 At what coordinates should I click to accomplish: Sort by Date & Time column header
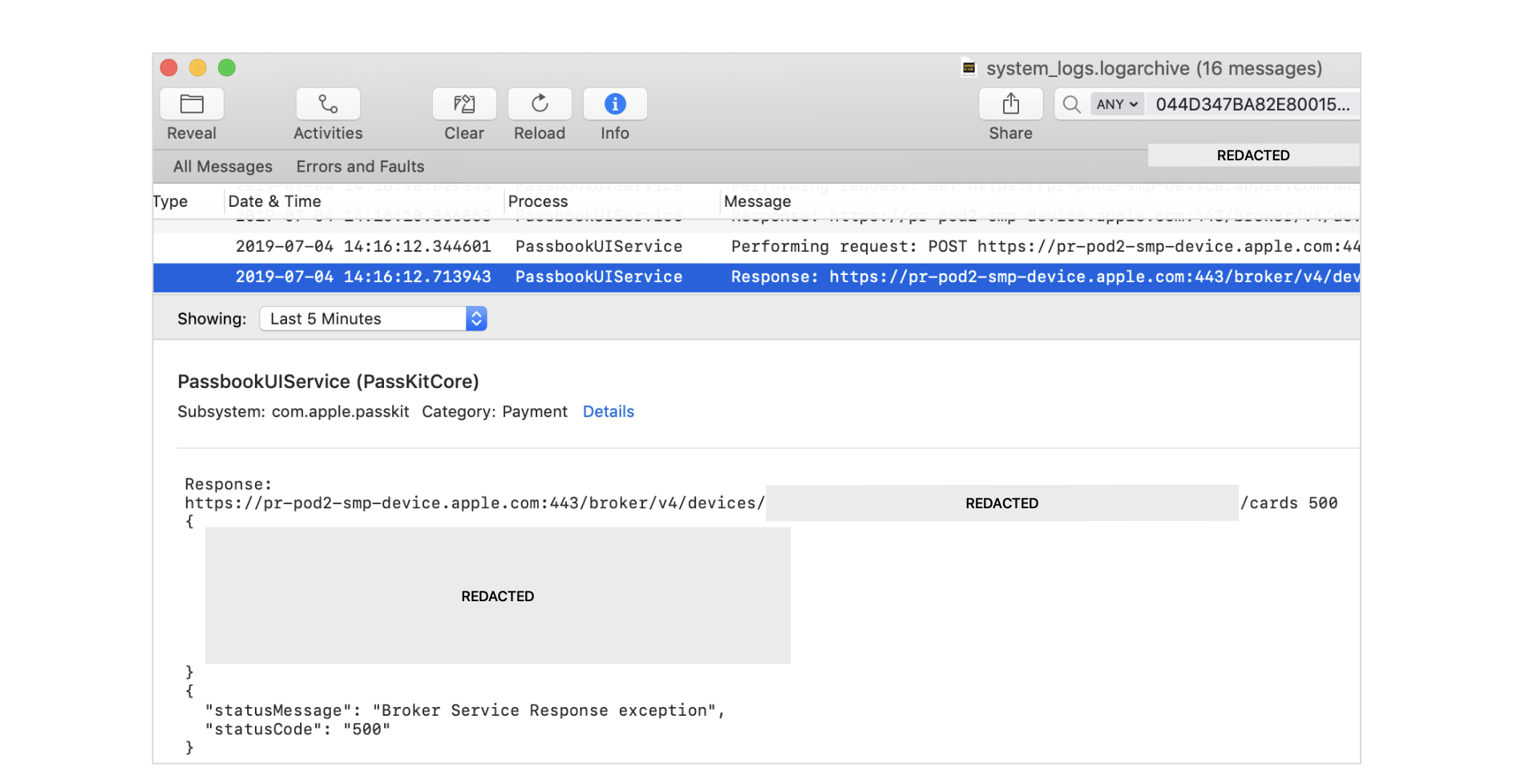click(274, 201)
